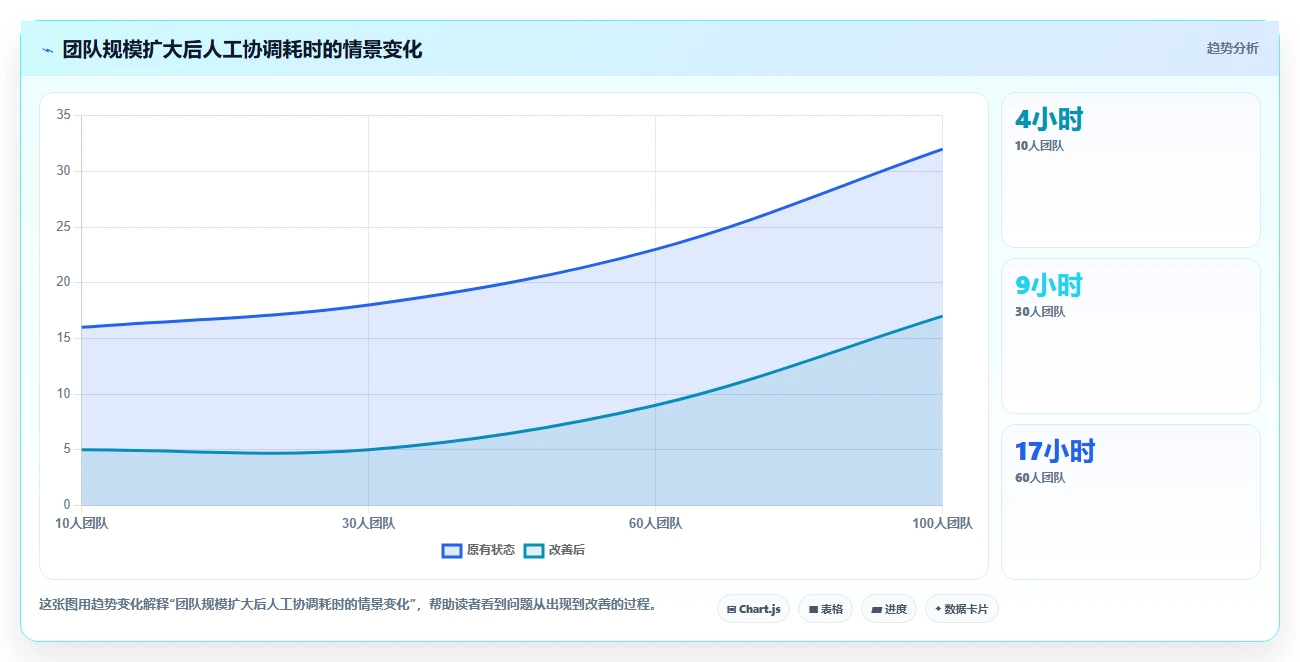This screenshot has width=1300, height=662.
Task: Click the 25 y-axis tick label
Action: [x=63, y=227]
